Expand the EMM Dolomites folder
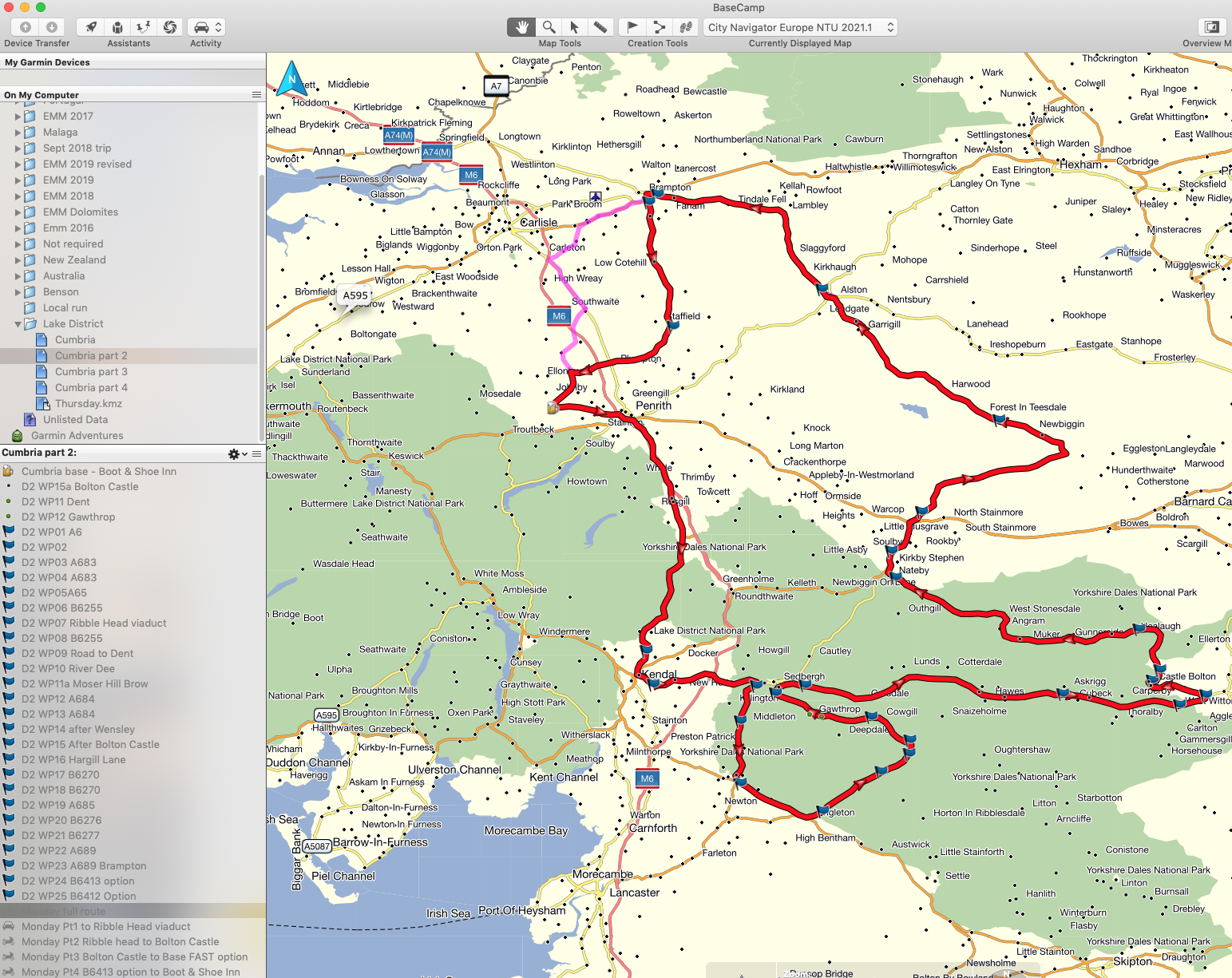 pyautogui.click(x=18, y=212)
